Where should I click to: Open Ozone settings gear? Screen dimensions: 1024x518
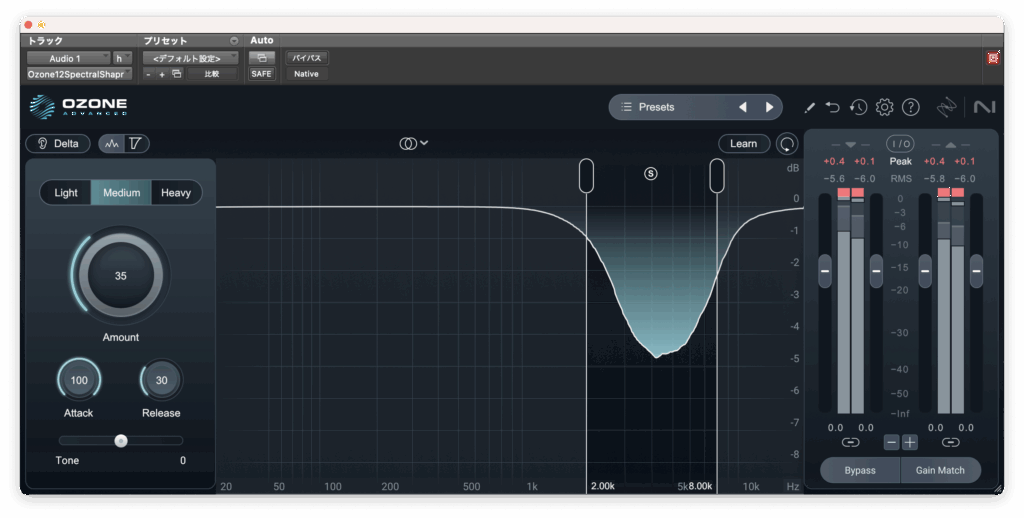[x=884, y=107]
